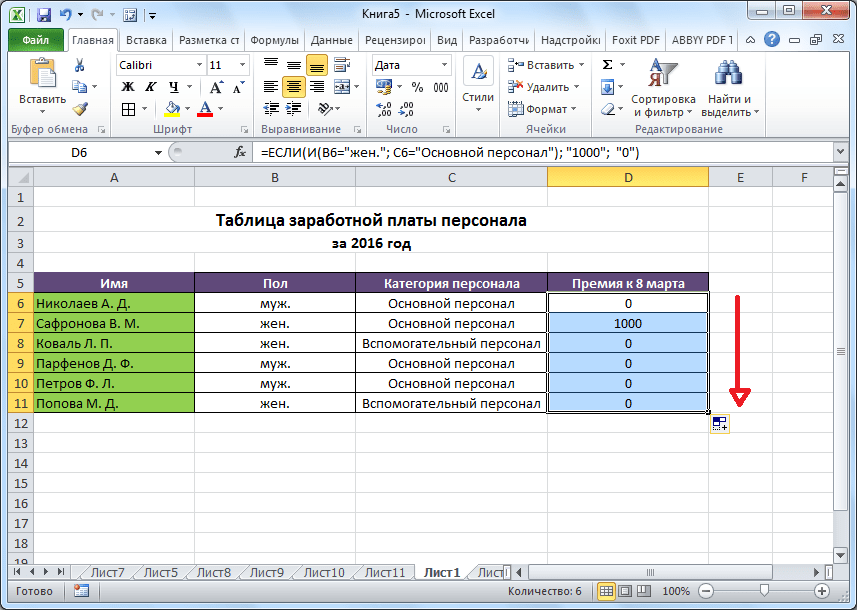Click the Insert Function fx icon
The height and width of the screenshot is (610, 857).
point(240,153)
